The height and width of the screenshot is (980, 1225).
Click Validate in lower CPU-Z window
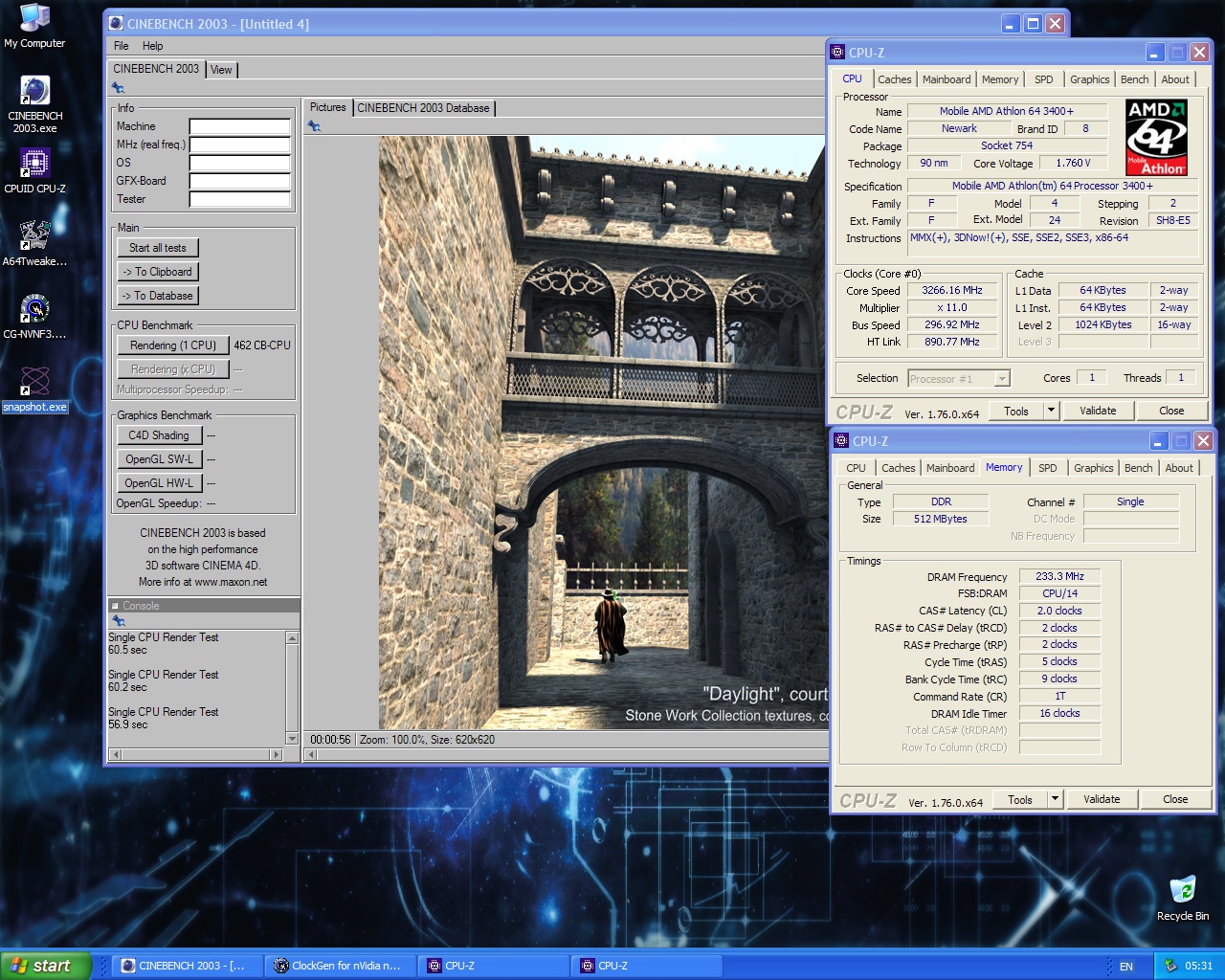pos(1102,799)
